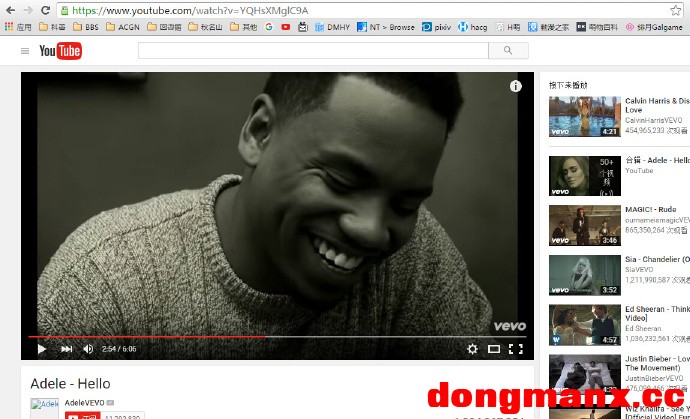The image size is (690, 419).
Task: Open the ACGN bookmarks folder
Action: point(123,27)
